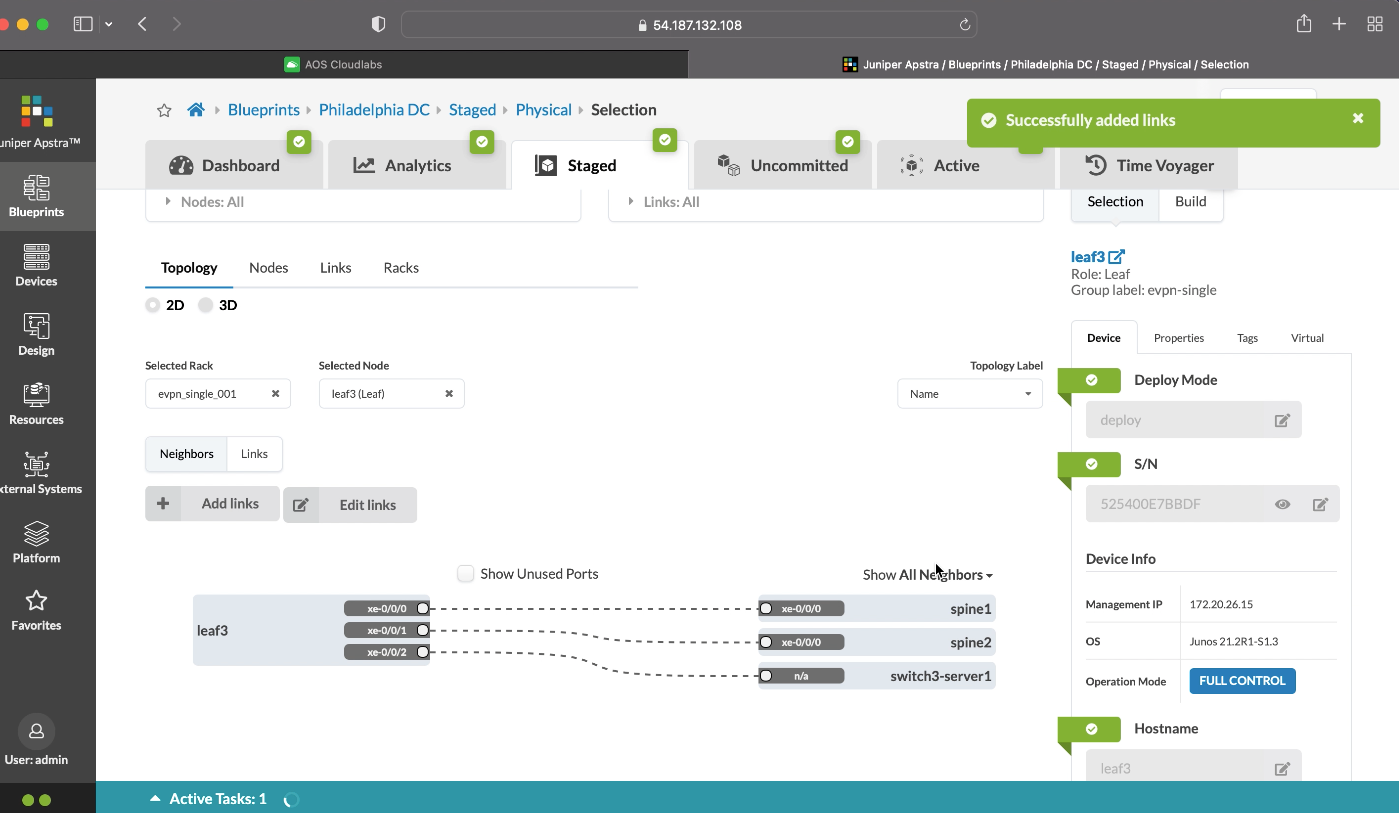1399x813 pixels.
Task: Edit the Hostname field
Action: (x=1282, y=769)
